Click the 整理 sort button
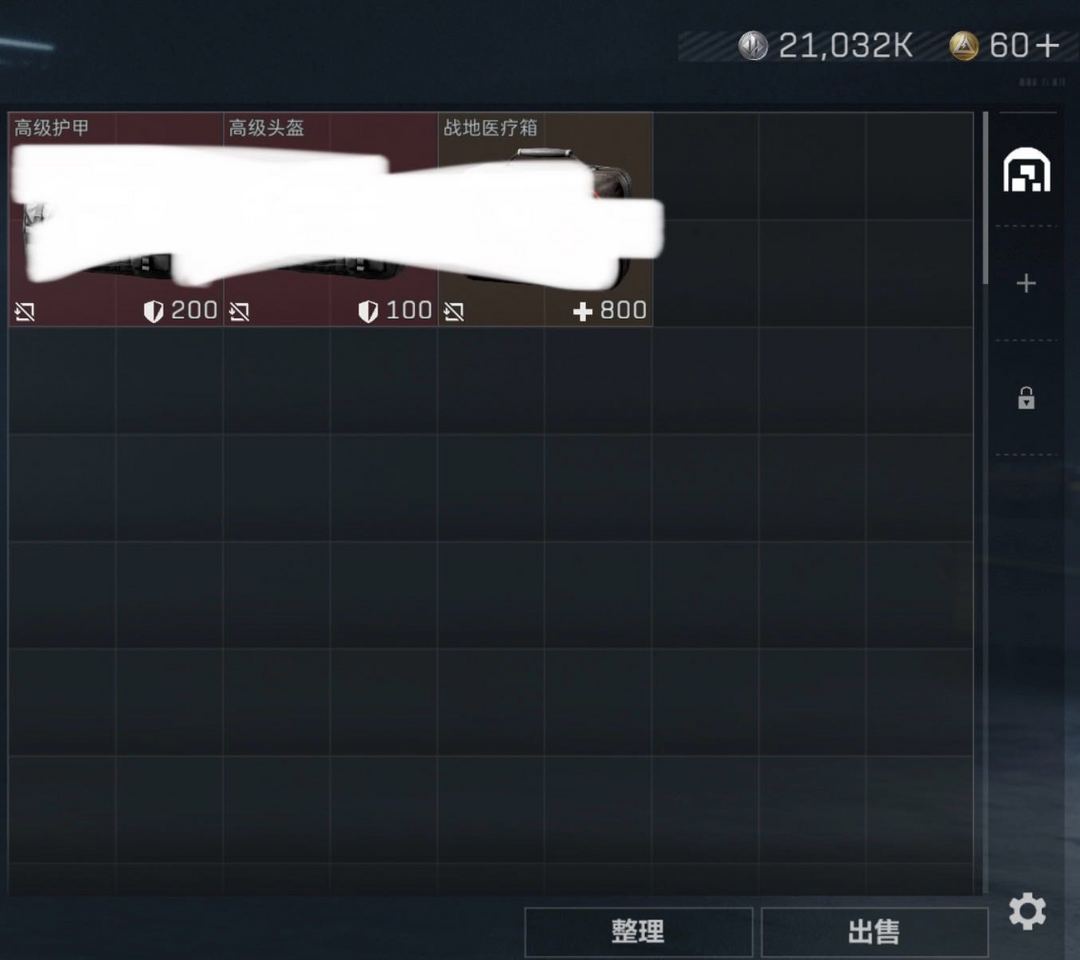The image size is (1080, 960). click(638, 932)
